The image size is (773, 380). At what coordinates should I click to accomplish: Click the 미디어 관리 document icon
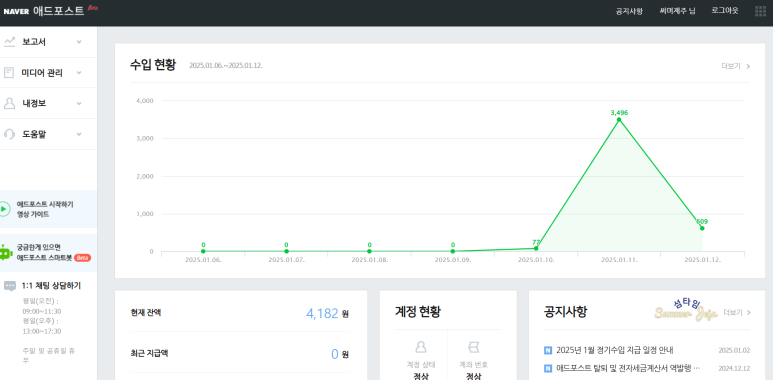(x=9, y=73)
